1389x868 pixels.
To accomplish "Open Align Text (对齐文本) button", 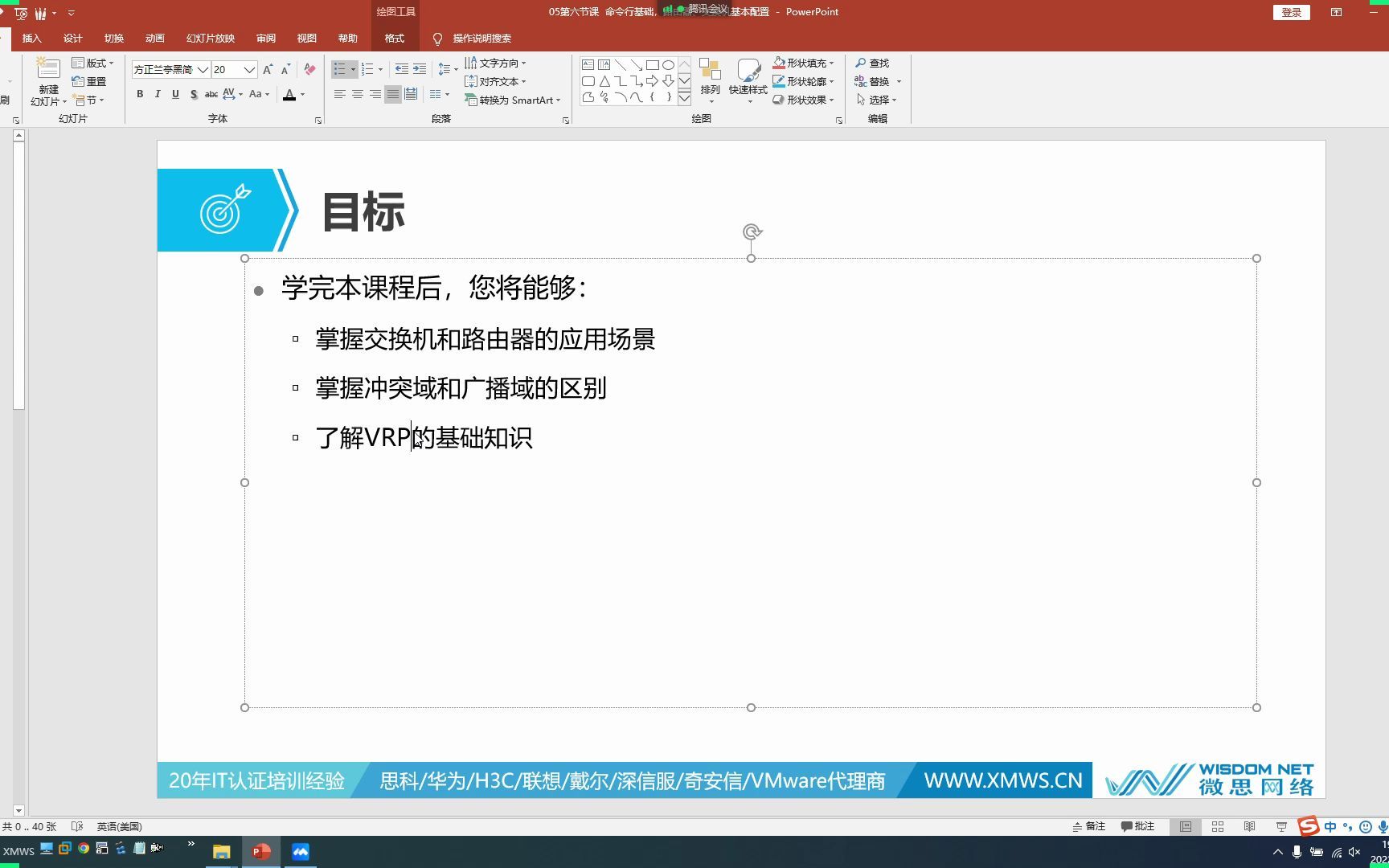I will [x=496, y=81].
